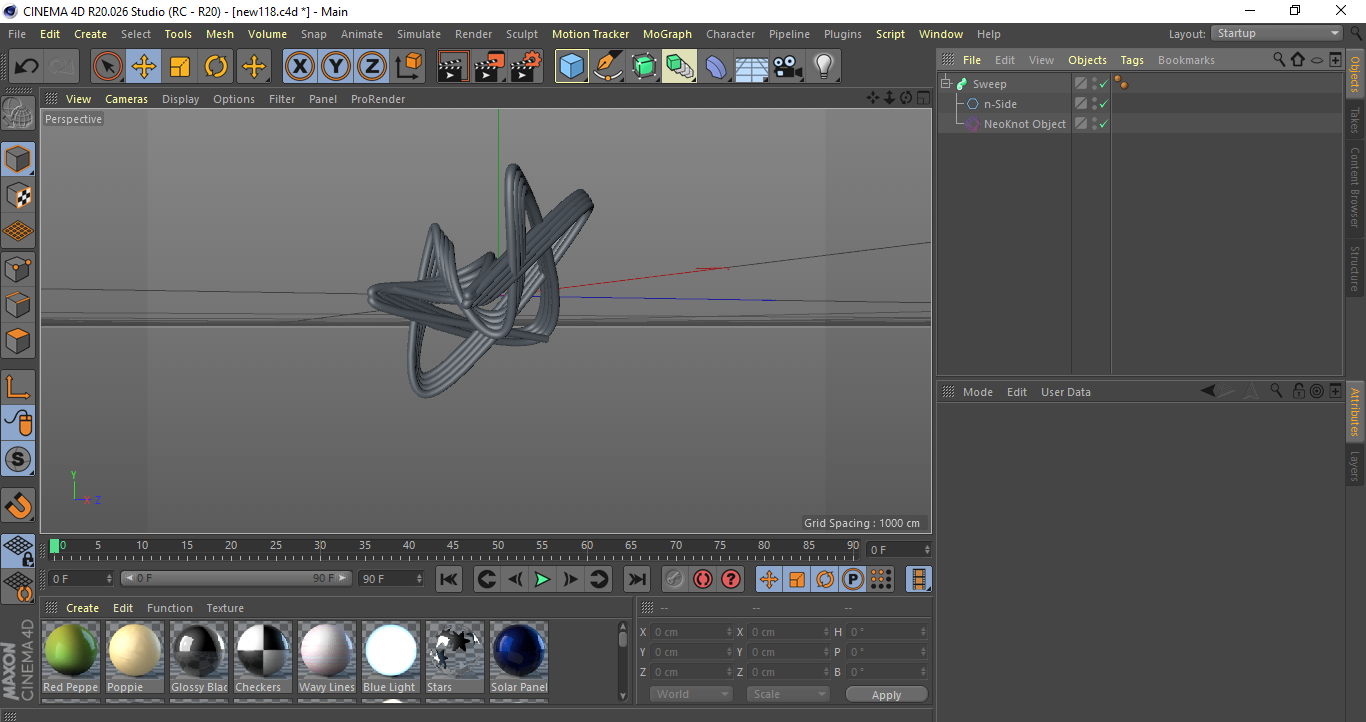The height and width of the screenshot is (722, 1366).
Task: Open material manager Create menu
Action: [82, 608]
